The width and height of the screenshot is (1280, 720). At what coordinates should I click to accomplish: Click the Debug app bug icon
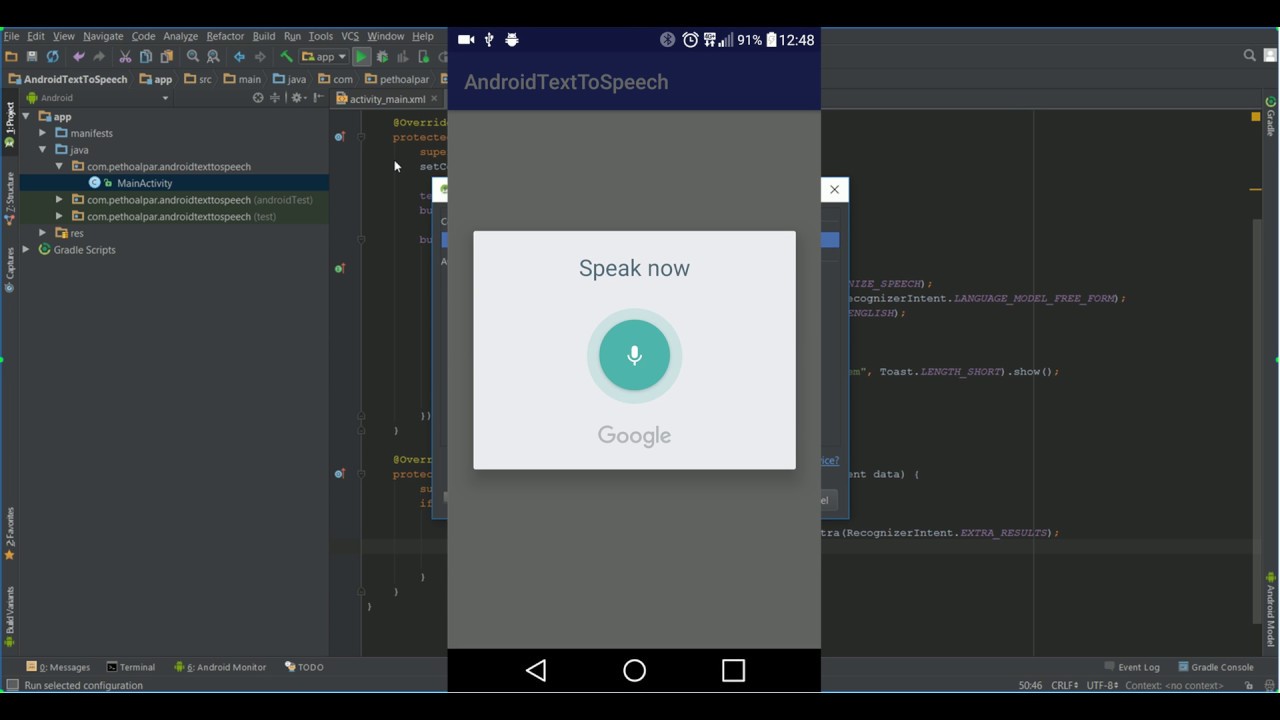pyautogui.click(x=382, y=57)
